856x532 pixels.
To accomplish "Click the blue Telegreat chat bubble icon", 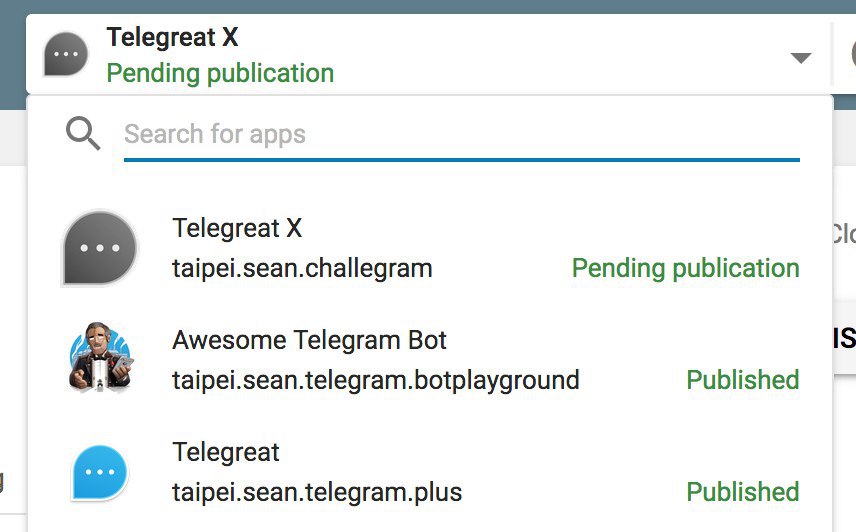I will [99, 472].
